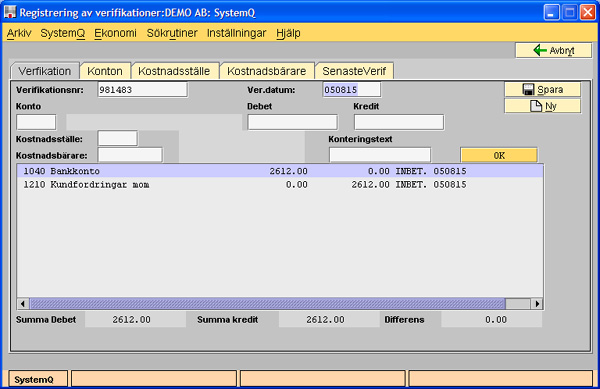Click the left arrow of horizontal scrollbar
600x389 pixels.
(x=23, y=304)
